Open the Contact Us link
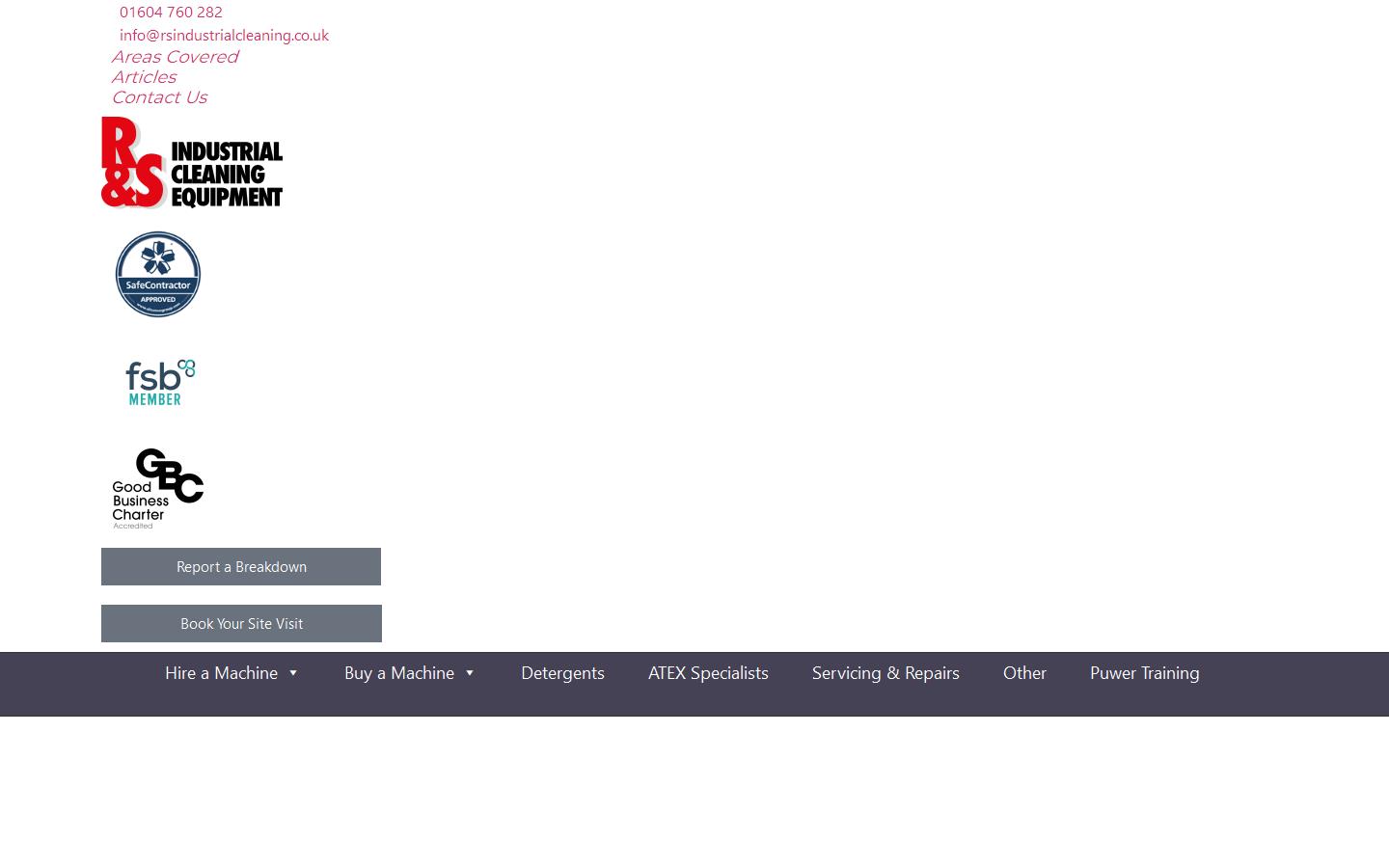This screenshot has height=868, width=1389. coord(159,97)
